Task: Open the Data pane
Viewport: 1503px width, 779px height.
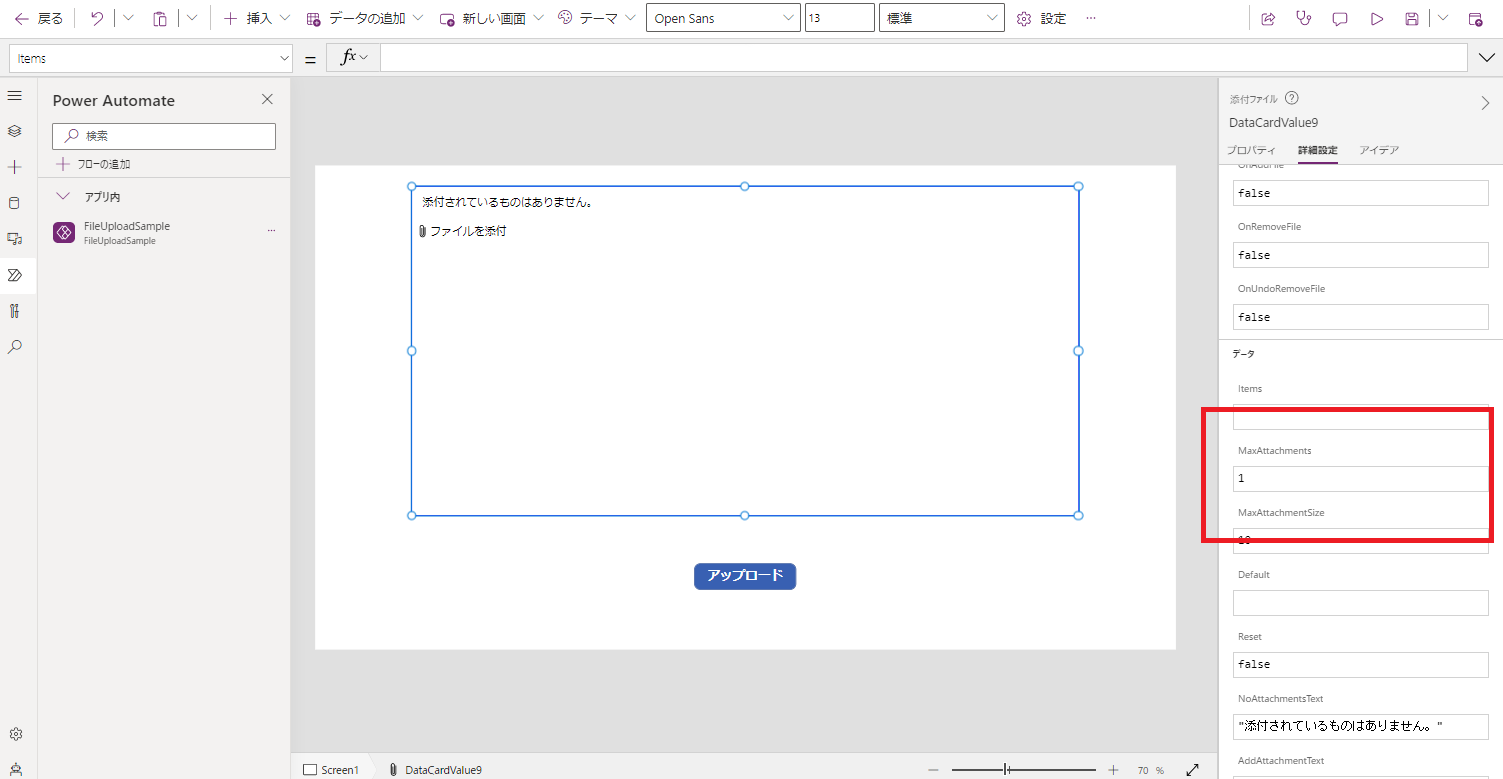Action: [x=14, y=203]
